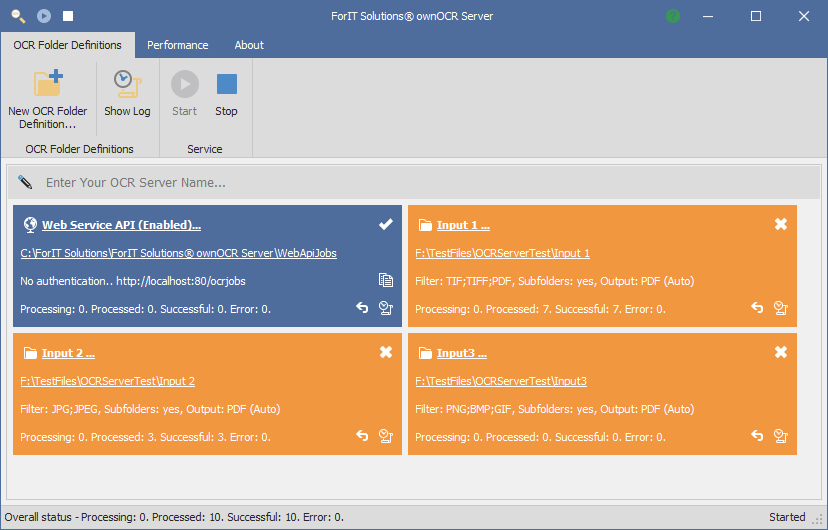
Task: Toggle the X state on Input 1 tile
Action: [x=781, y=224]
